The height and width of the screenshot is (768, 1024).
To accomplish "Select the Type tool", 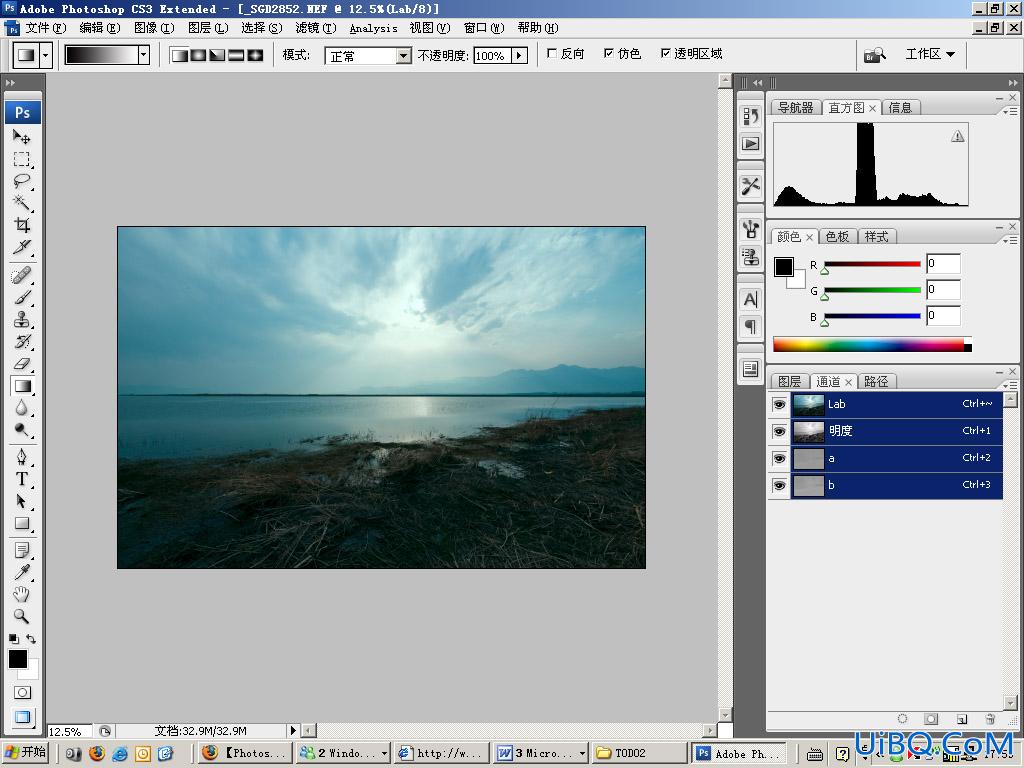I will (x=22, y=479).
